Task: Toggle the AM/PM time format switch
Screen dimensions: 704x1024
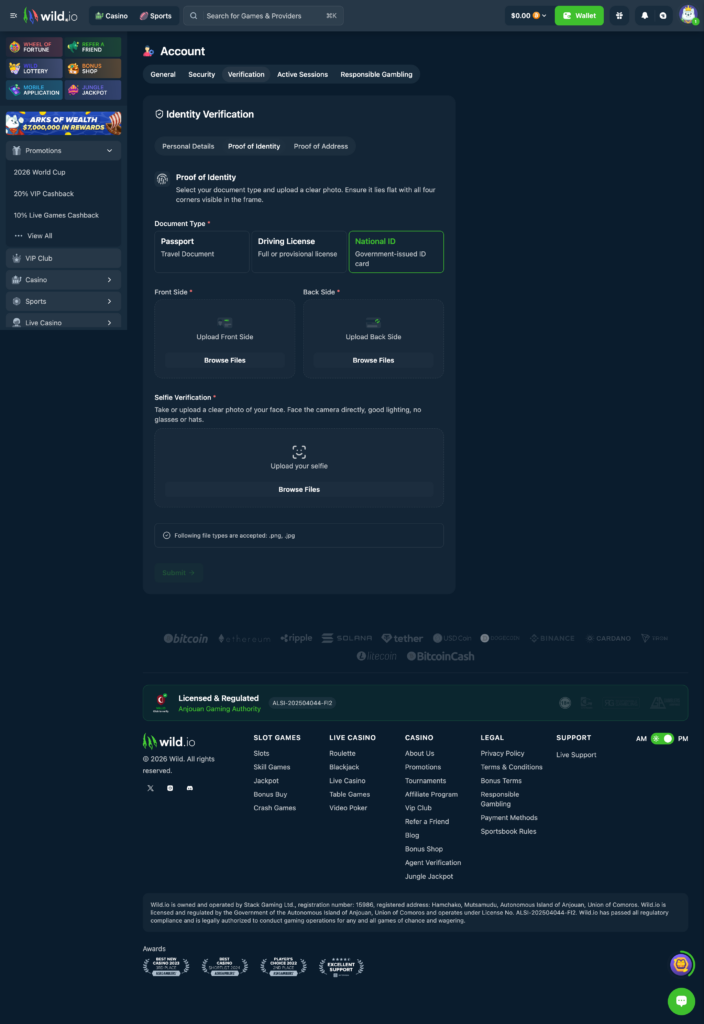Action: 662,739
